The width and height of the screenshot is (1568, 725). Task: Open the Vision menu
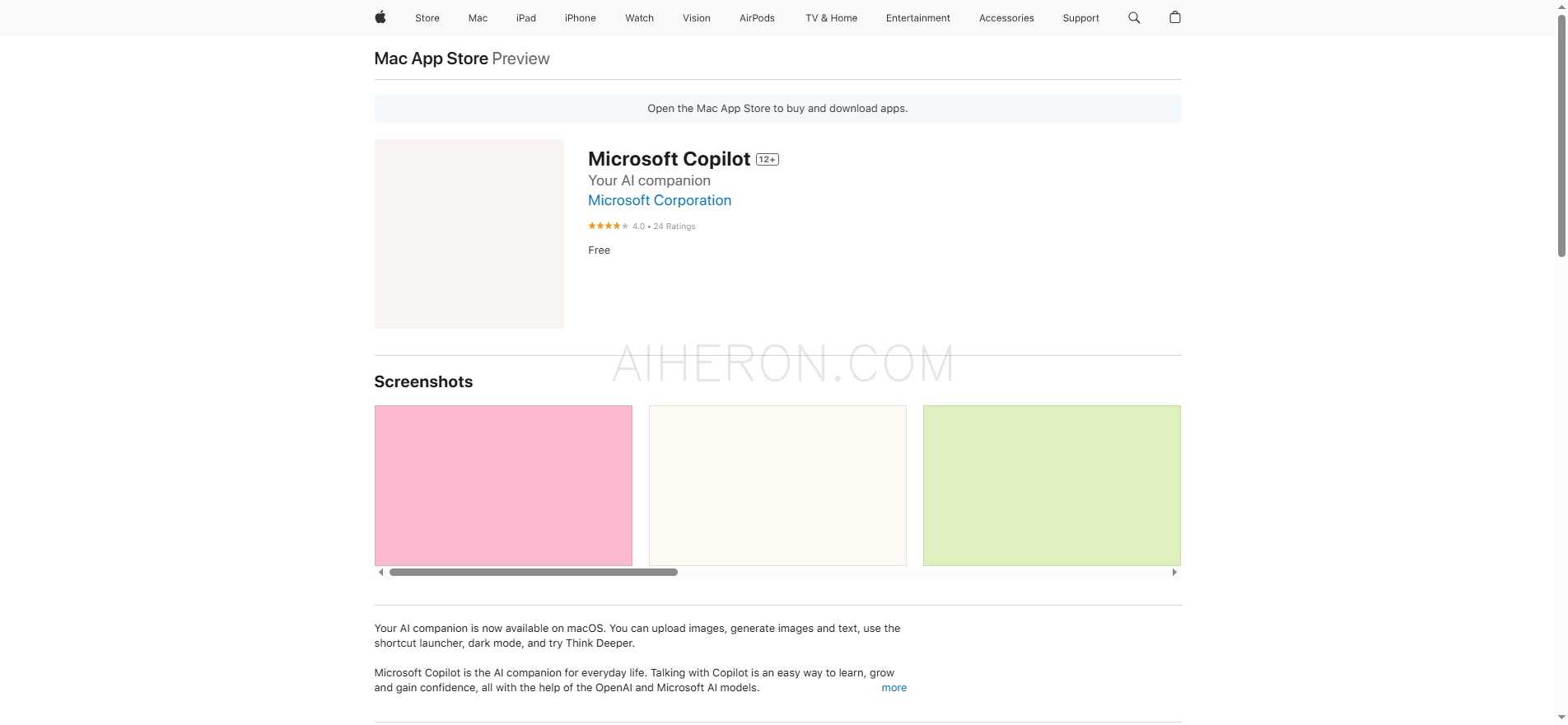tap(697, 18)
